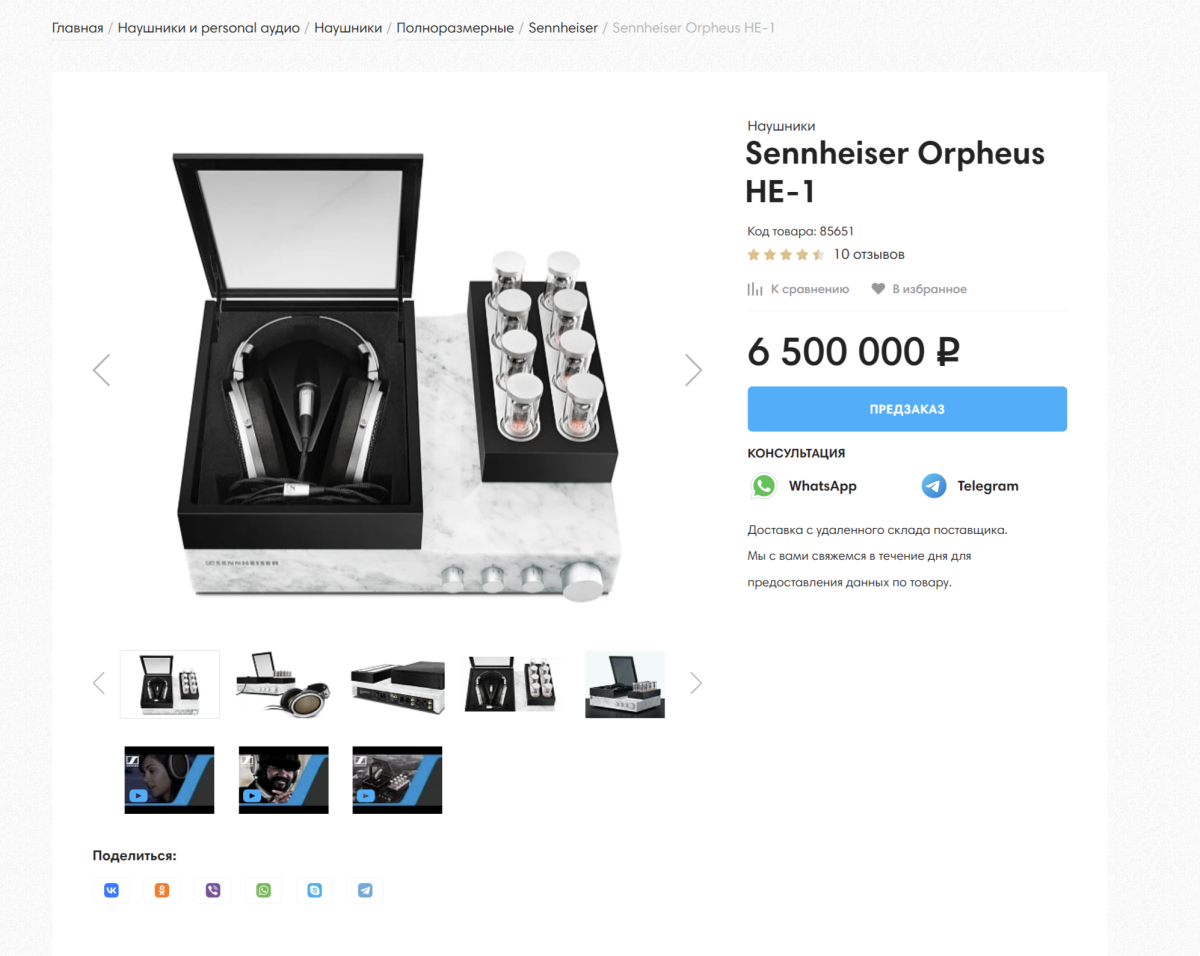Share the product via Skype icon
Image resolution: width=1200 pixels, height=956 pixels.
pyautogui.click(x=315, y=890)
